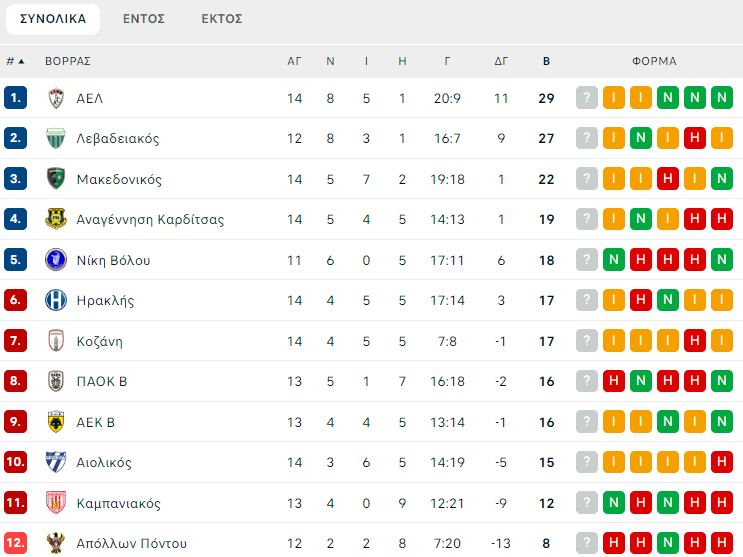Screen dimensions: 743x557
Task: Click Λεβαδειακός's grey ? next-match badge
Action: [587, 139]
